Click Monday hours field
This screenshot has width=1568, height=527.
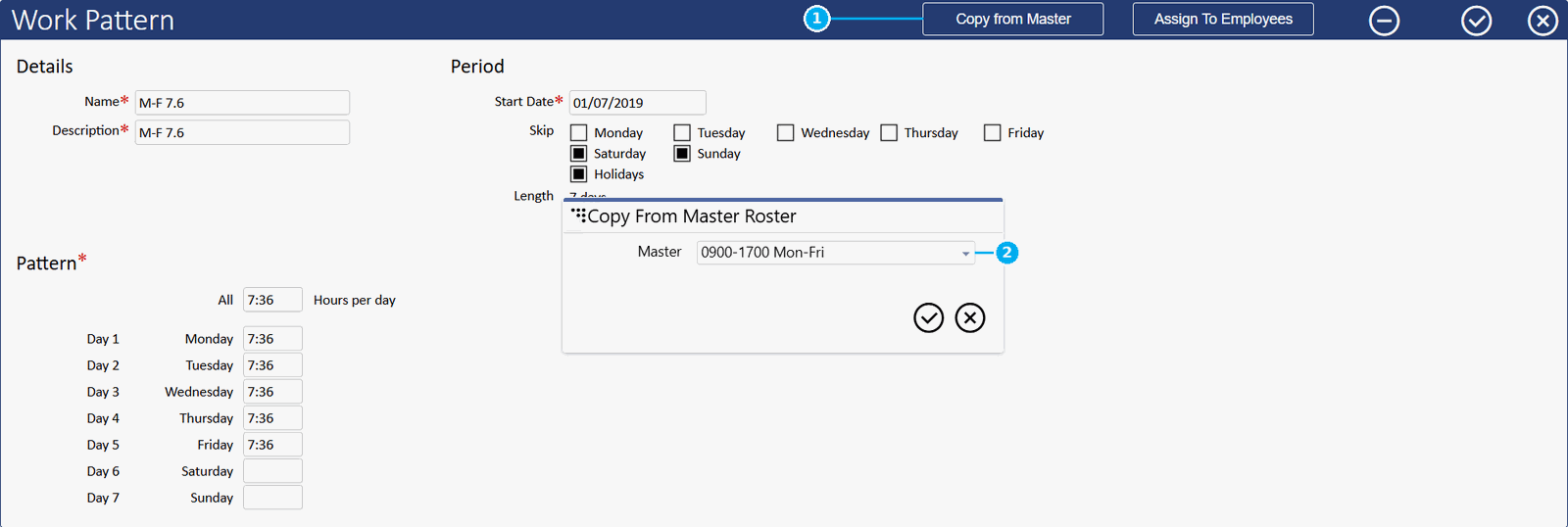click(272, 339)
